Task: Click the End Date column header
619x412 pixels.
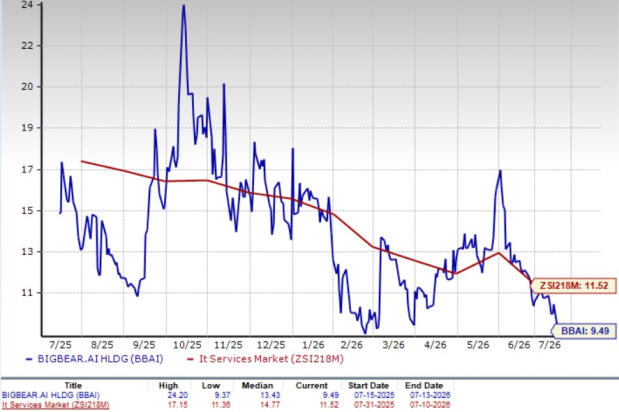Action: 424,385
